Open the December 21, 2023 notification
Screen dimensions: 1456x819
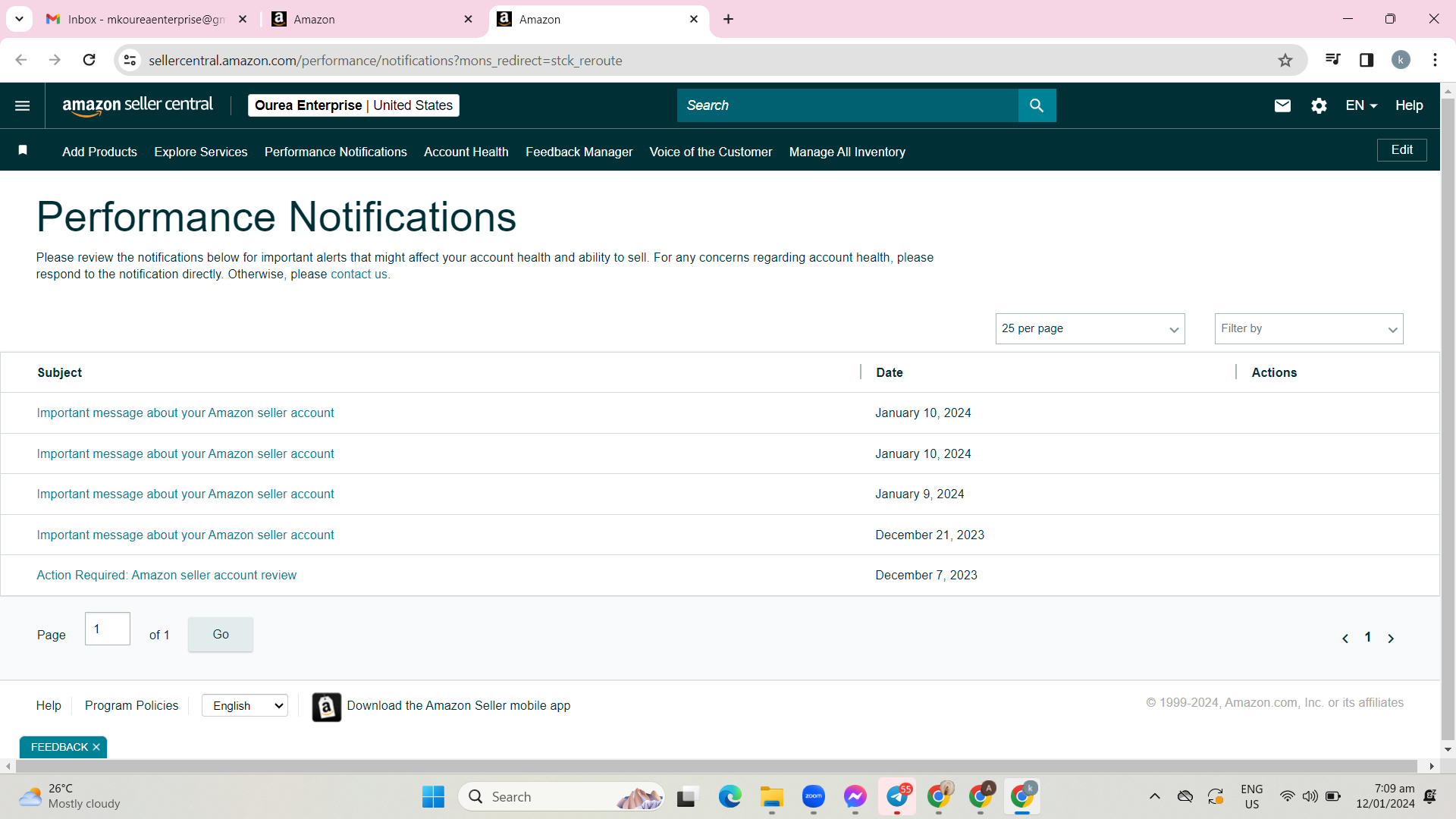(186, 535)
